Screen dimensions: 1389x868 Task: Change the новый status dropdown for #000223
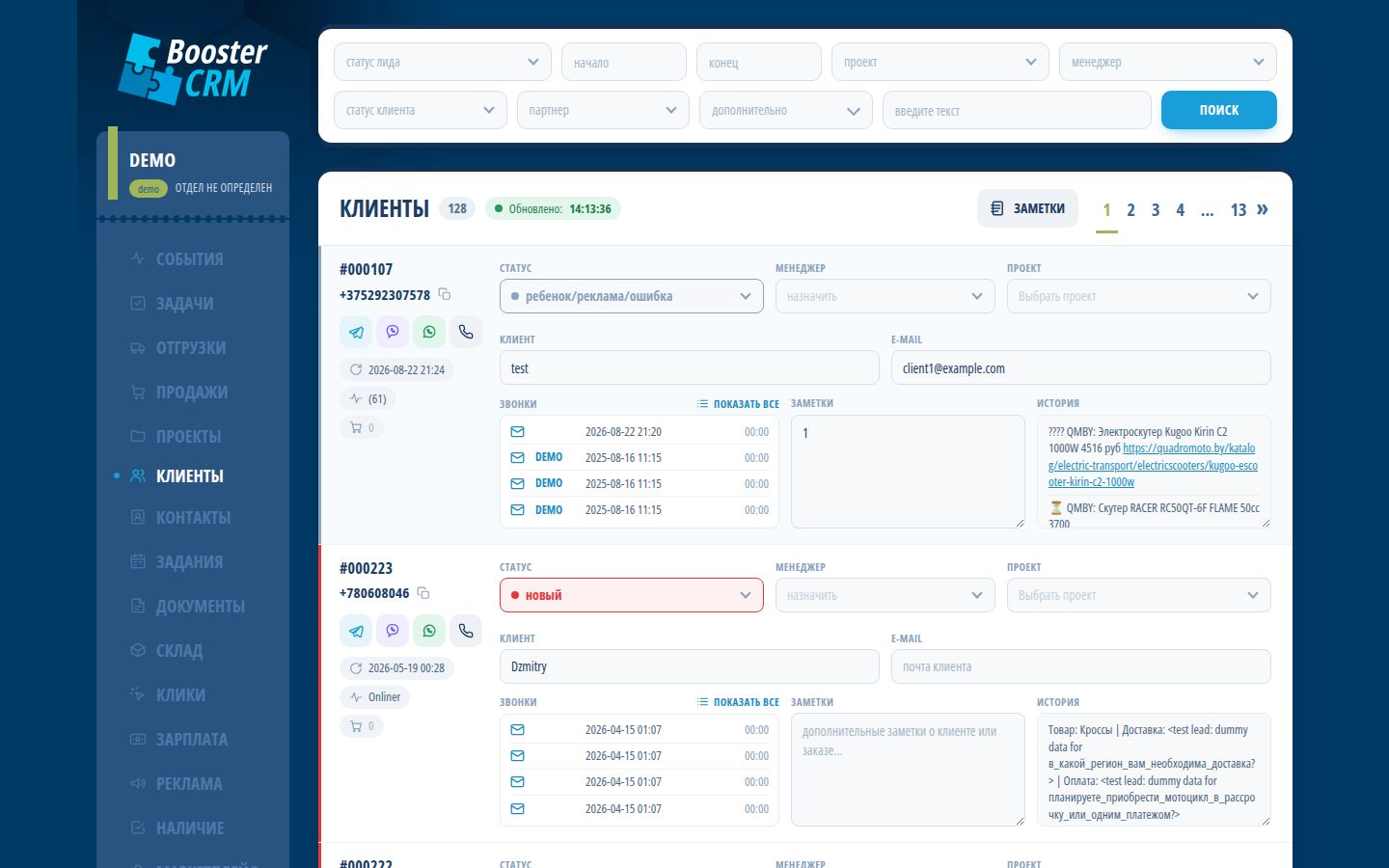632,595
